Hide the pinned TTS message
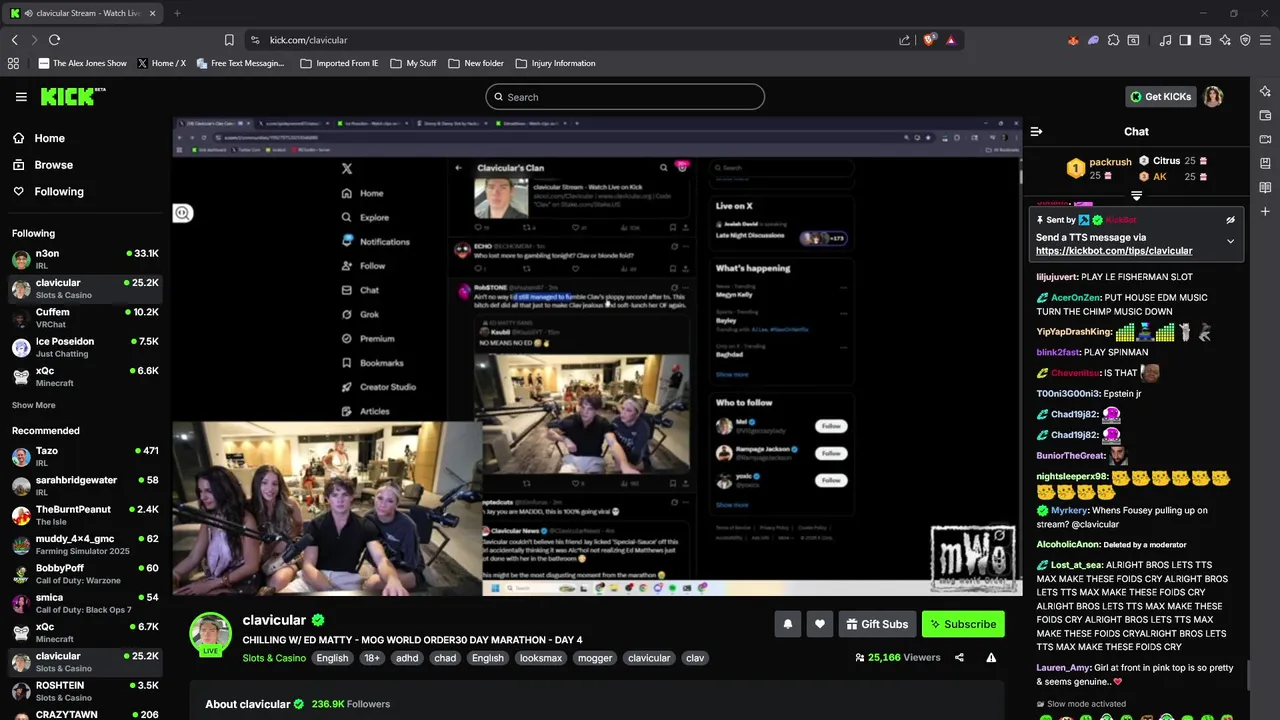 [x=1230, y=220]
